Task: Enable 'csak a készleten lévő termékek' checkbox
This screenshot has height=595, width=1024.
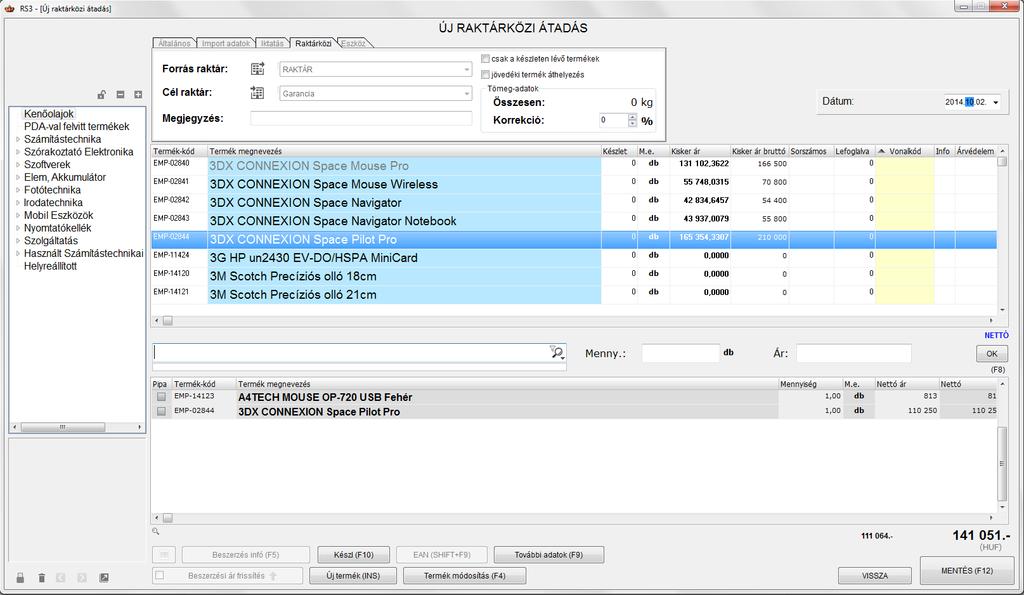Action: [x=485, y=59]
